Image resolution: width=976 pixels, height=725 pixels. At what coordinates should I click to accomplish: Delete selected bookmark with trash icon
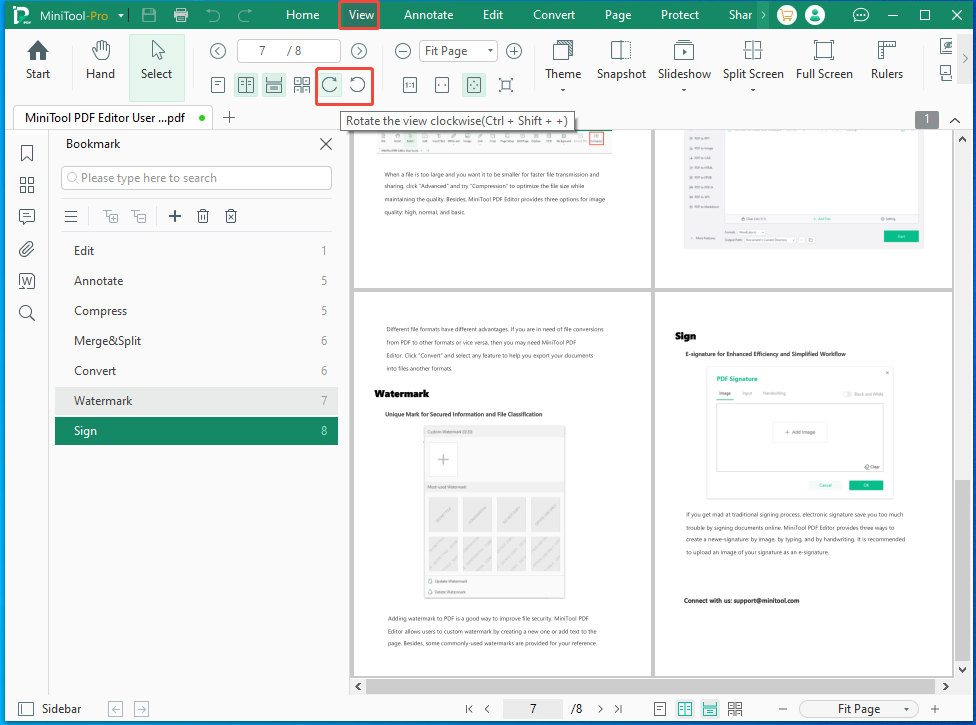click(x=203, y=216)
